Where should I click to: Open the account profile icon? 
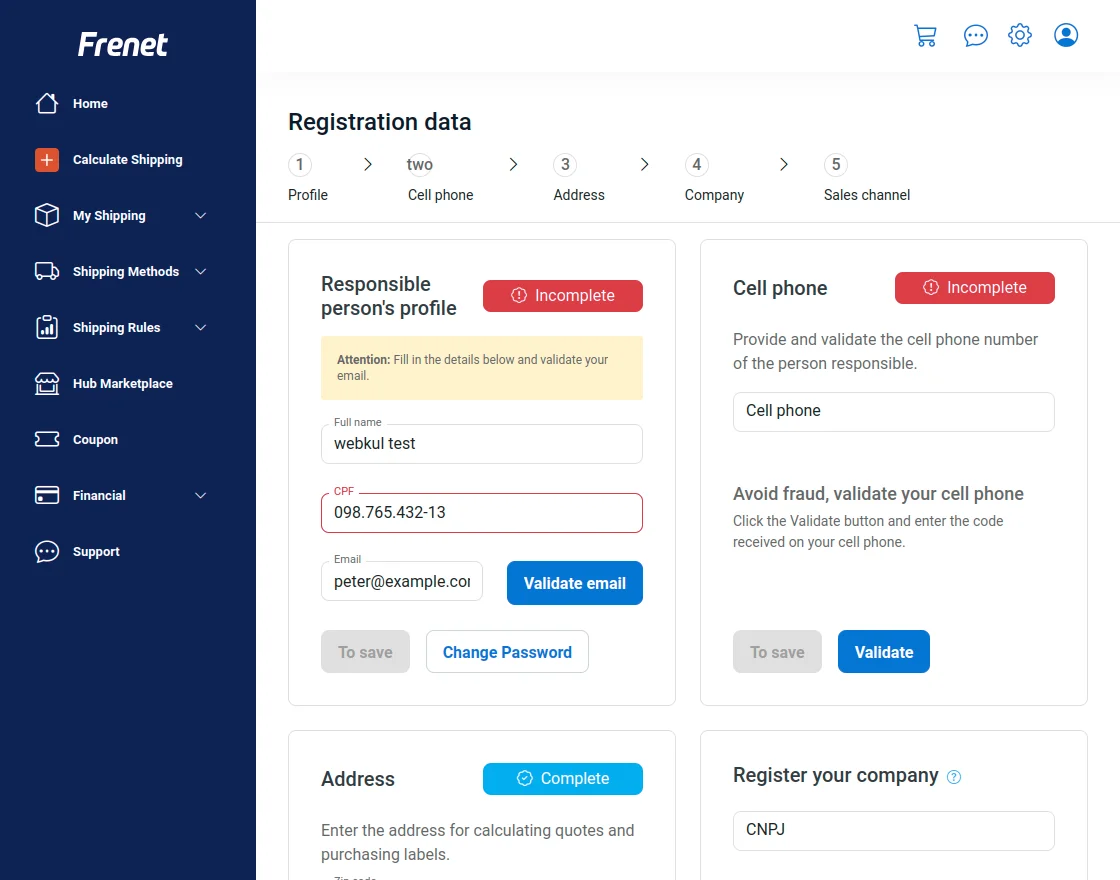pyautogui.click(x=1066, y=34)
